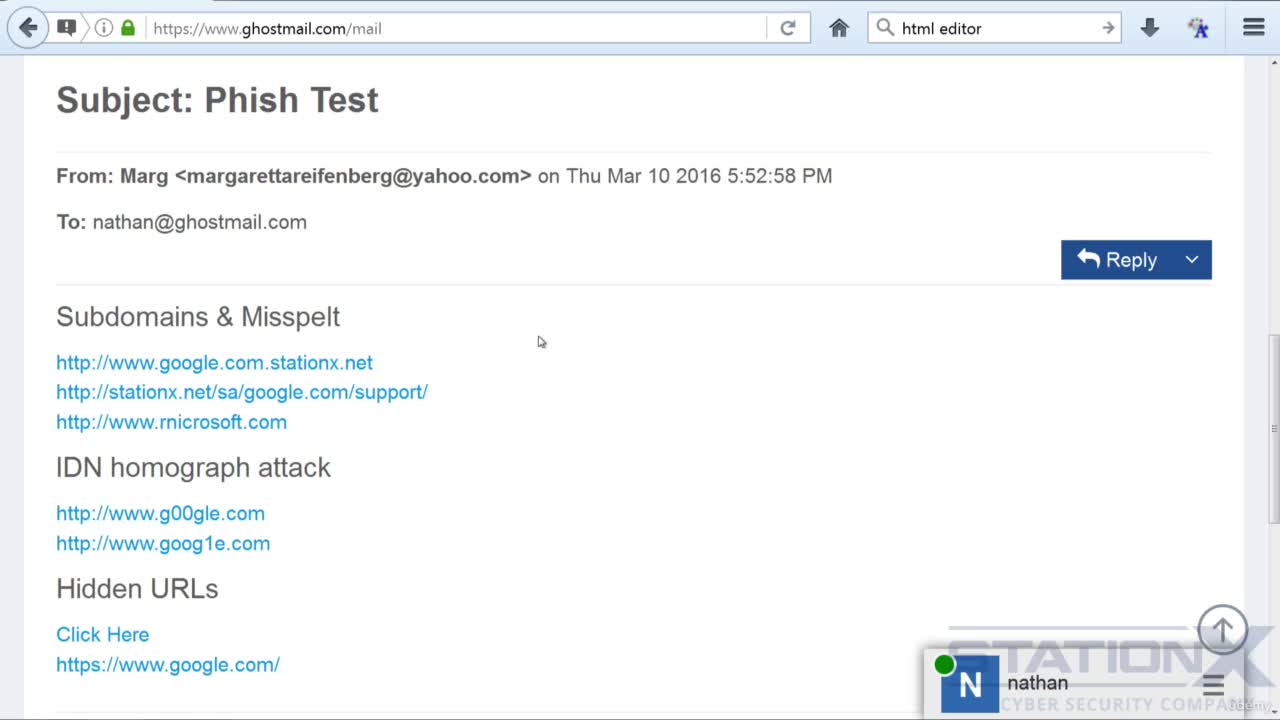Viewport: 1280px width, 720px height.
Task: Click the magnifier icon in the search box
Action: [x=885, y=28]
